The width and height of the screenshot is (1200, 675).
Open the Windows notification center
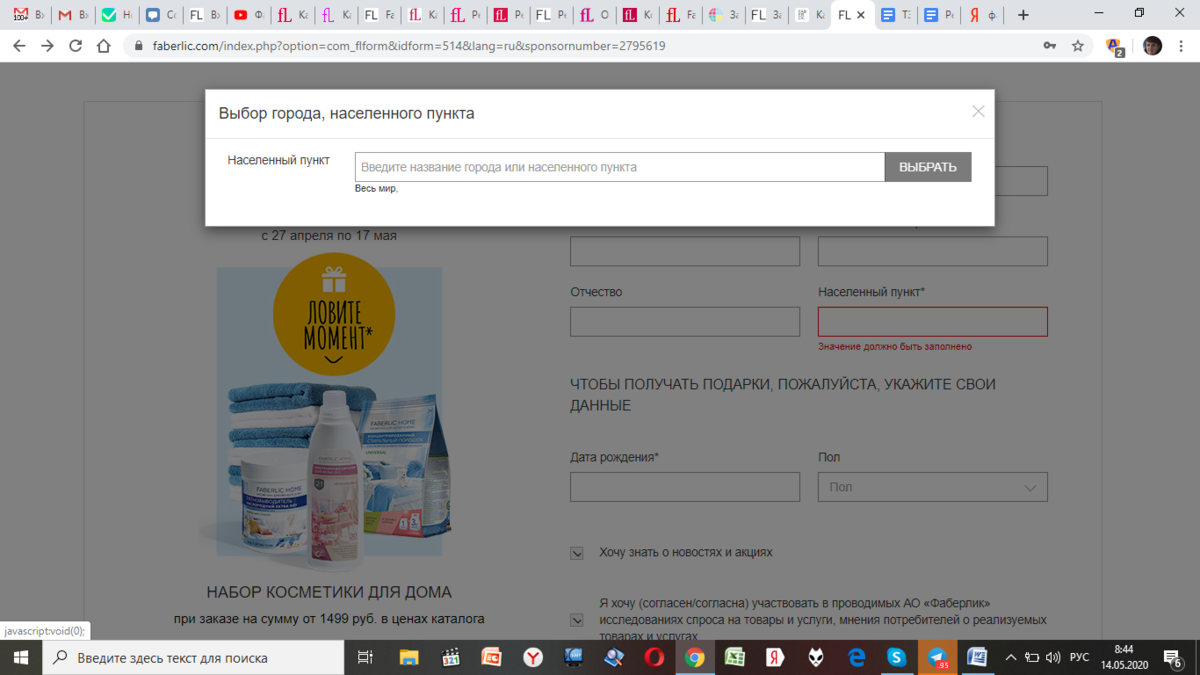[x=1174, y=657]
